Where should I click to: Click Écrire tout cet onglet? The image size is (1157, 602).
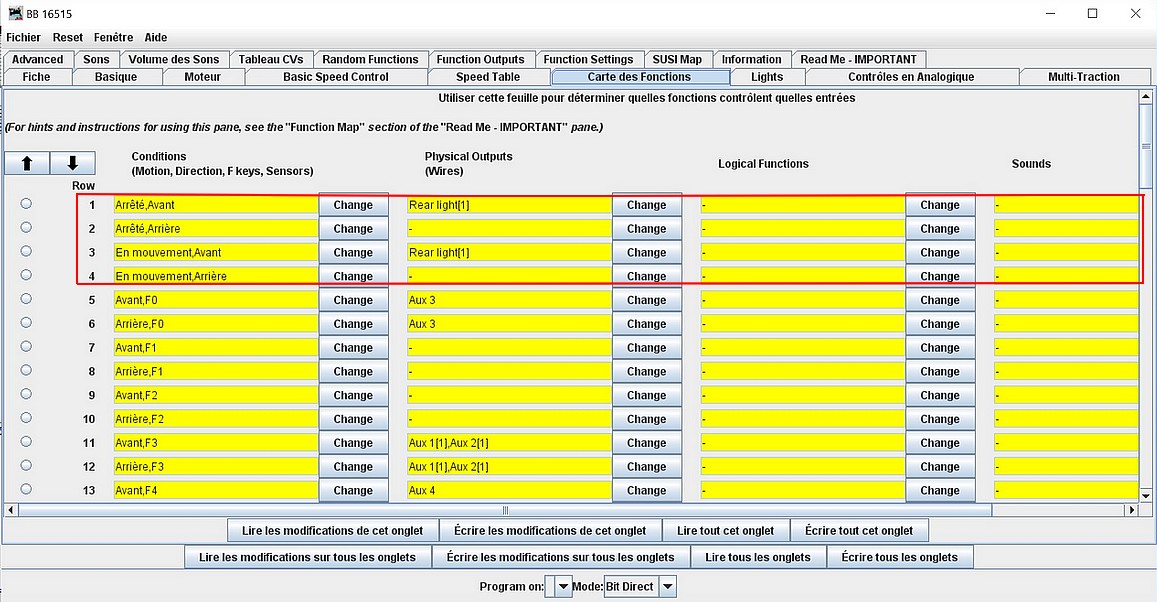[859, 530]
